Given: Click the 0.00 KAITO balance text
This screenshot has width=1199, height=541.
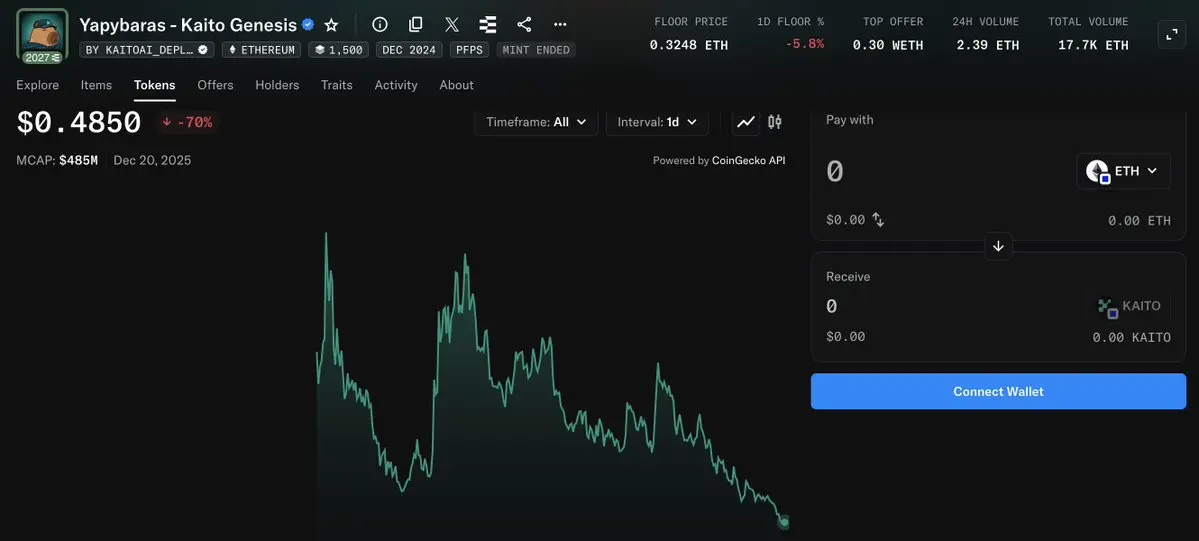Looking at the screenshot, I should tap(1131, 337).
